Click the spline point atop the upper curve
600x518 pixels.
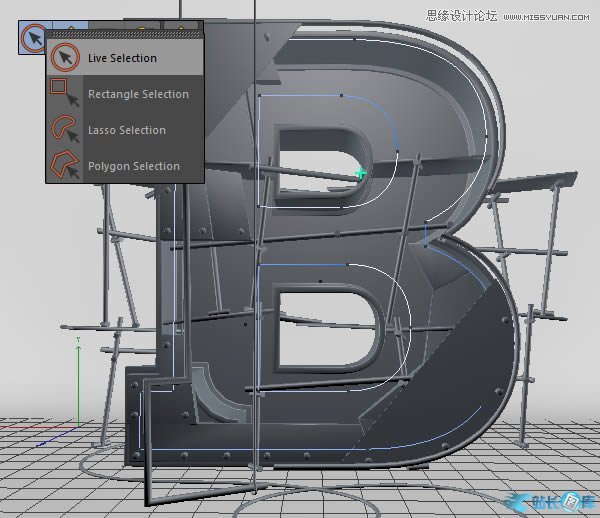pyautogui.click(x=342, y=97)
